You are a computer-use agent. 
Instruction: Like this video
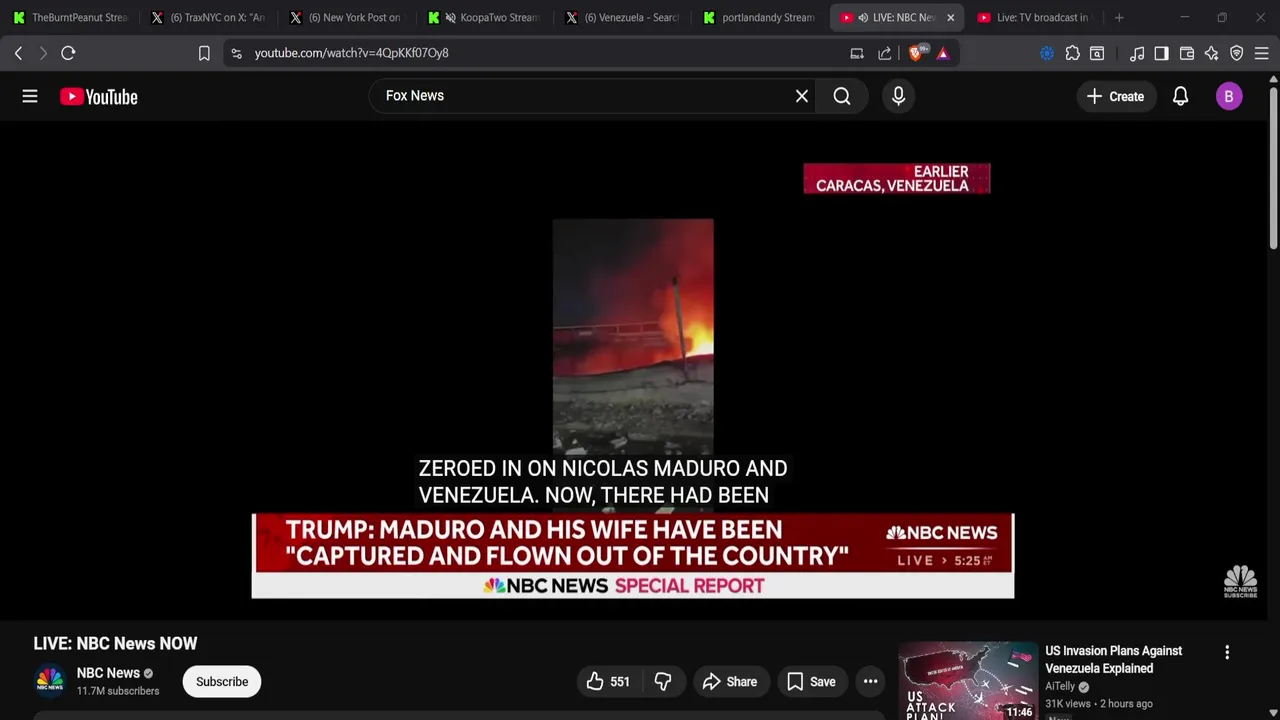point(608,681)
